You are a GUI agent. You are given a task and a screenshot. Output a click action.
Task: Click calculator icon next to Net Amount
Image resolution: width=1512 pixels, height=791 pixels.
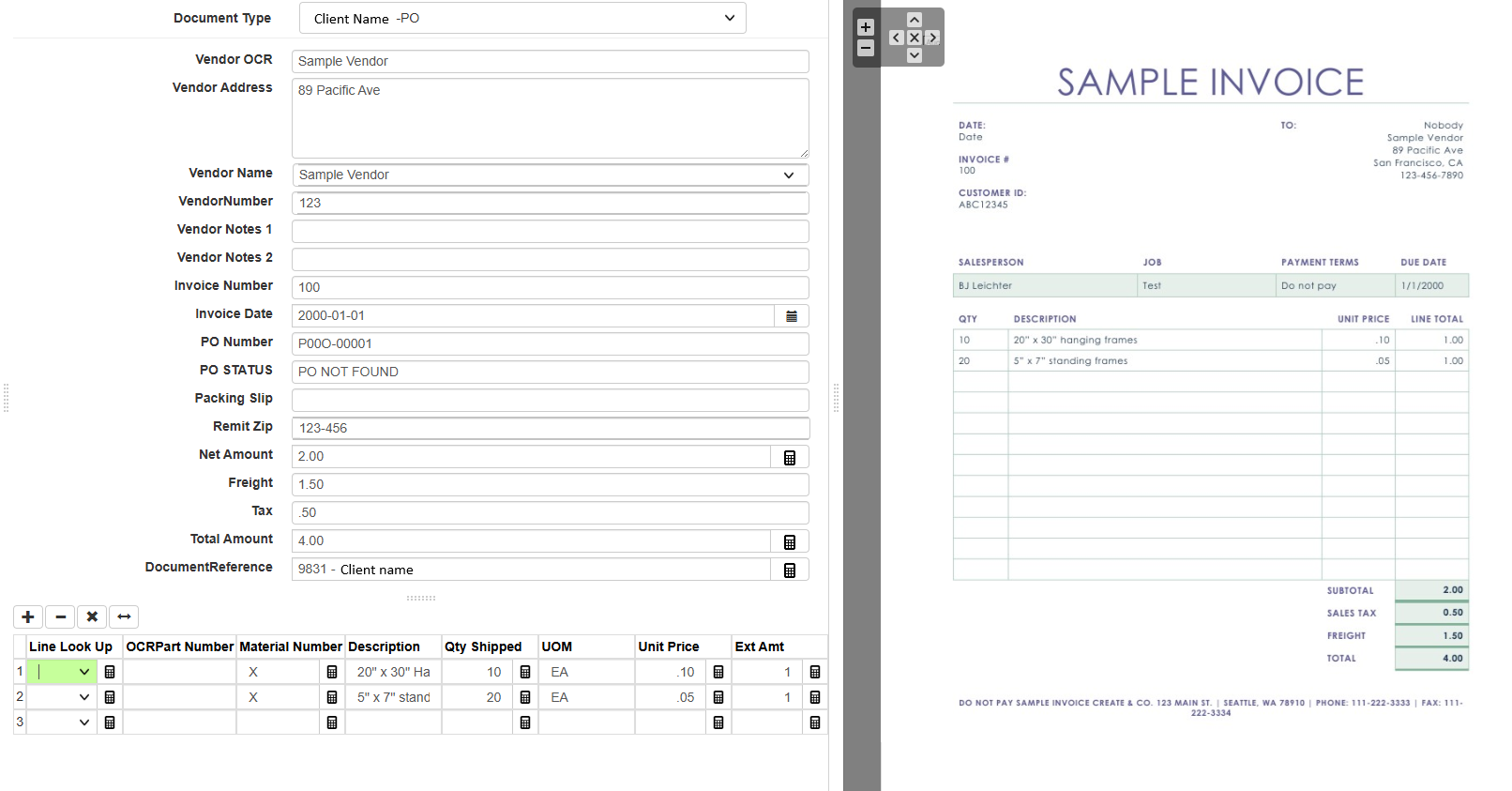pyautogui.click(x=790, y=457)
